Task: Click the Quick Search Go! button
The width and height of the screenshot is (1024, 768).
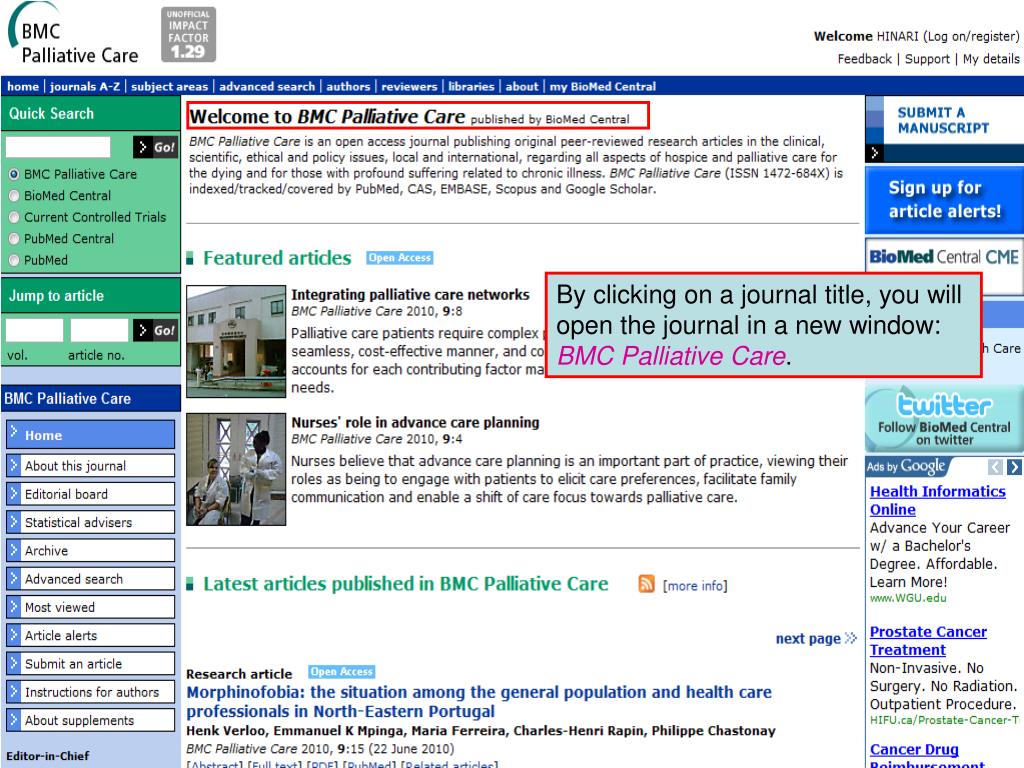Action: tap(155, 147)
